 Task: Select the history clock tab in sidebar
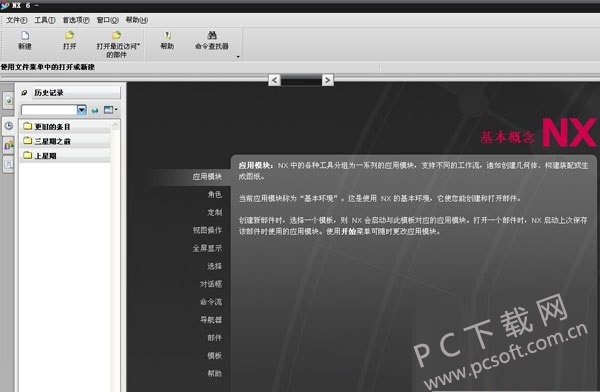(8, 126)
